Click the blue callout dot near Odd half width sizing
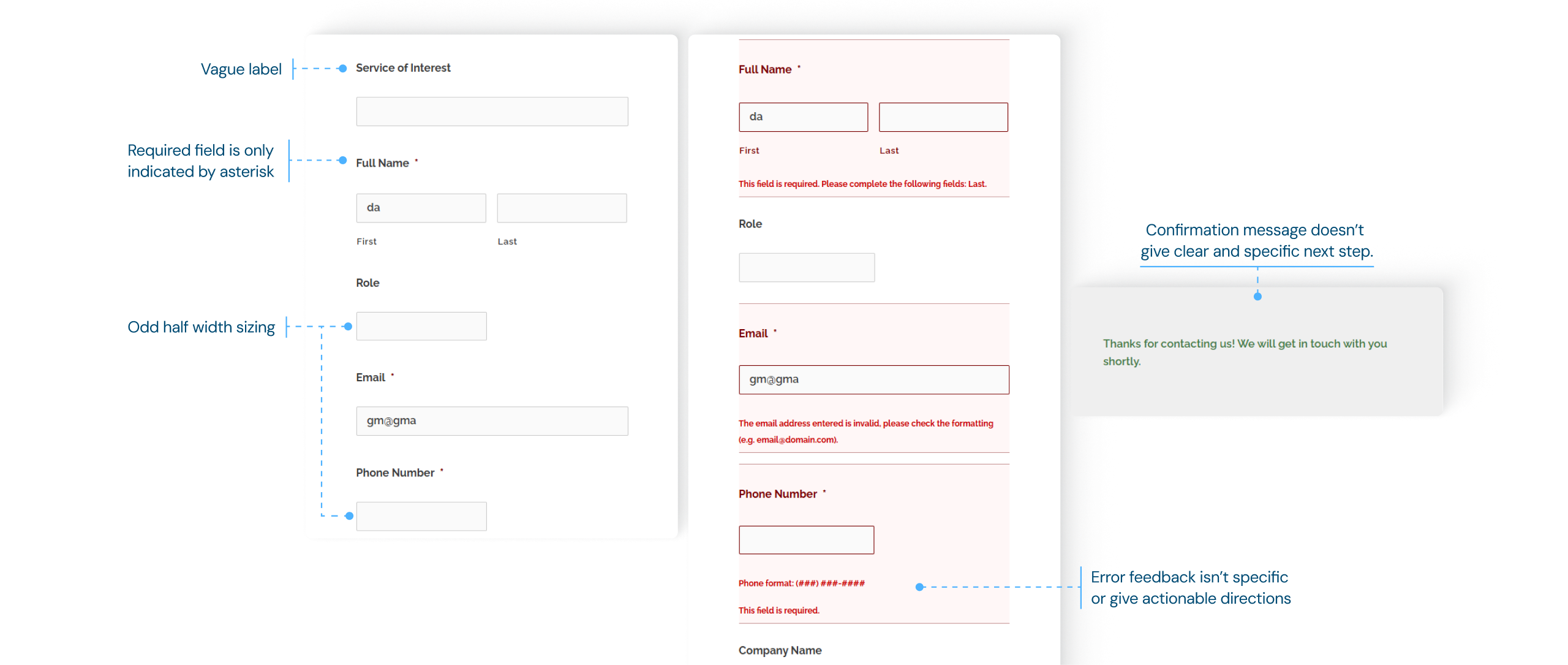1568x665 pixels. 348,327
